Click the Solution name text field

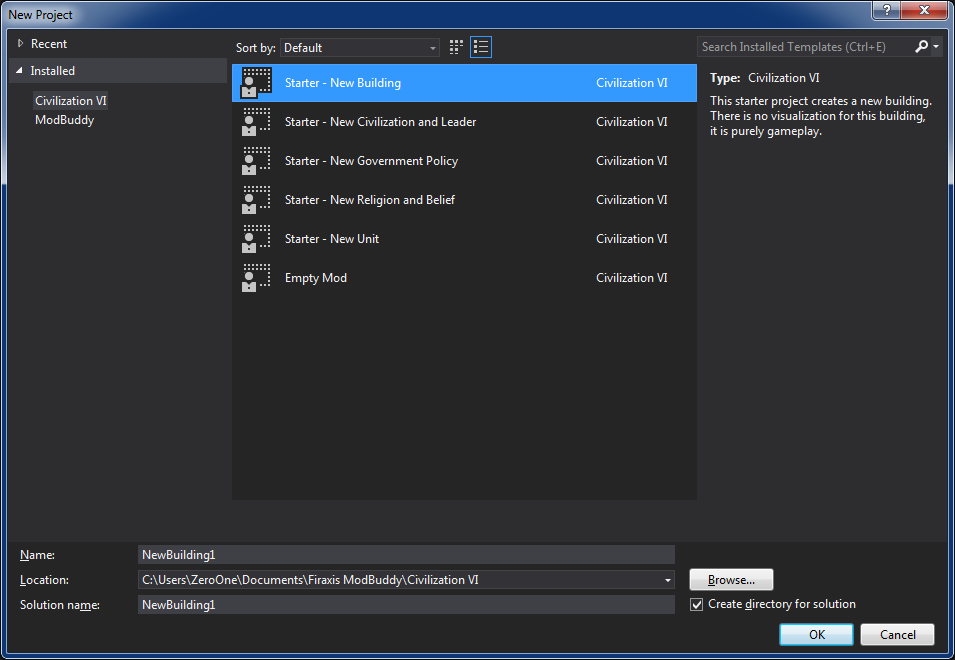(406, 605)
